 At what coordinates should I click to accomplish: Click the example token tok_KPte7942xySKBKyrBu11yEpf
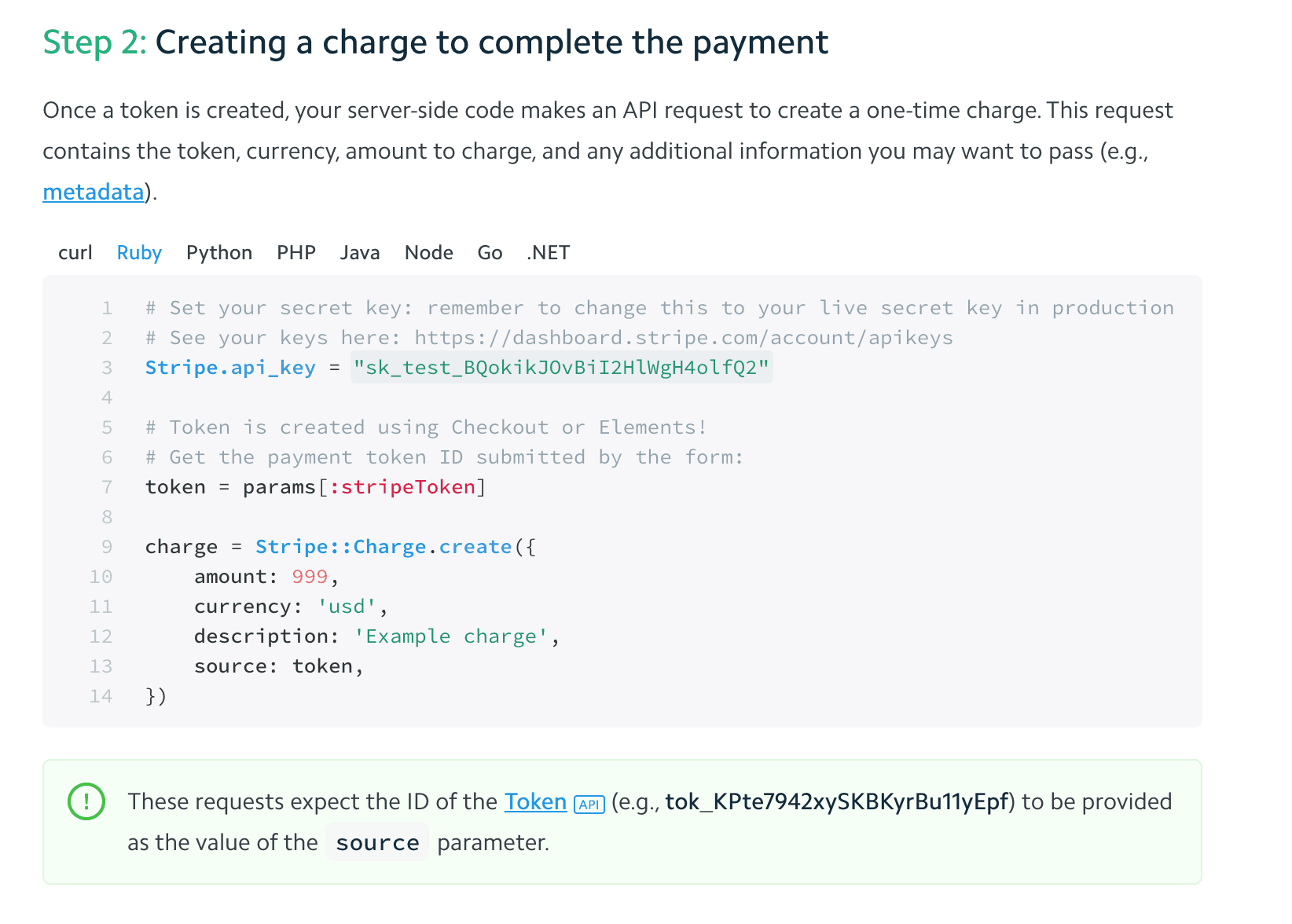tap(837, 801)
